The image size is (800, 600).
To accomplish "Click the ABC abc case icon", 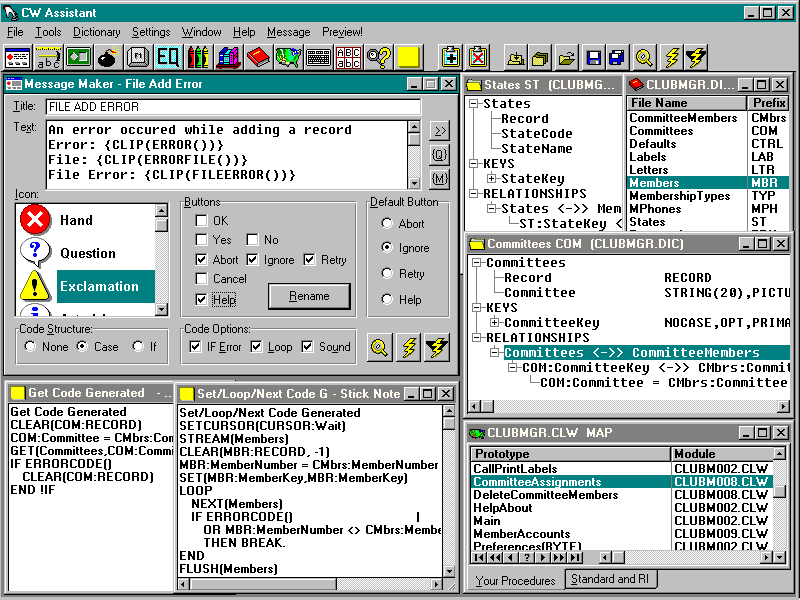I will click(348, 57).
